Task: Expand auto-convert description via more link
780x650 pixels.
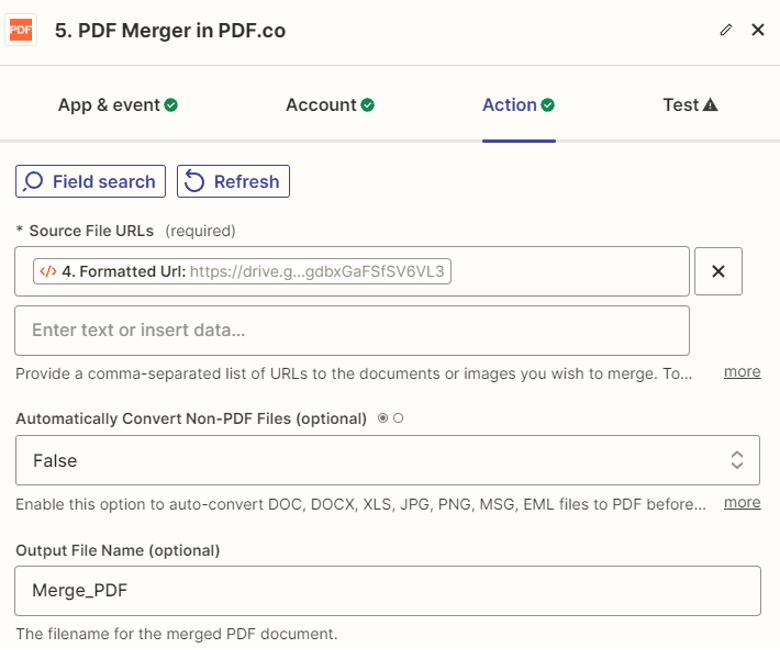Action: tap(742, 502)
